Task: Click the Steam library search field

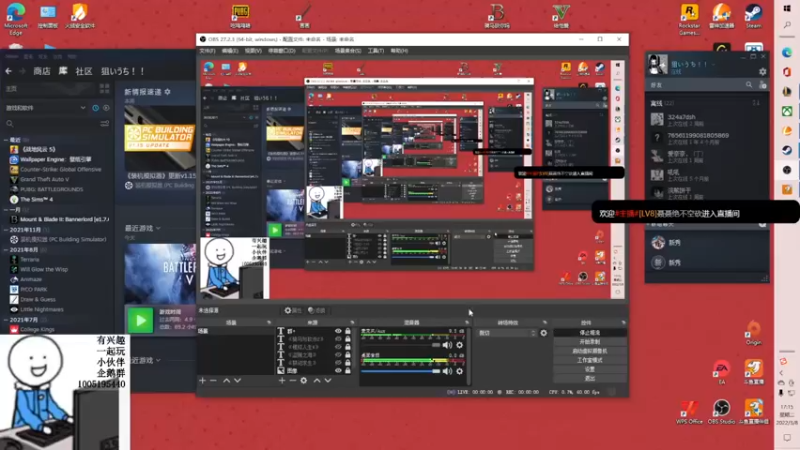Action: pyautogui.click(x=51, y=123)
